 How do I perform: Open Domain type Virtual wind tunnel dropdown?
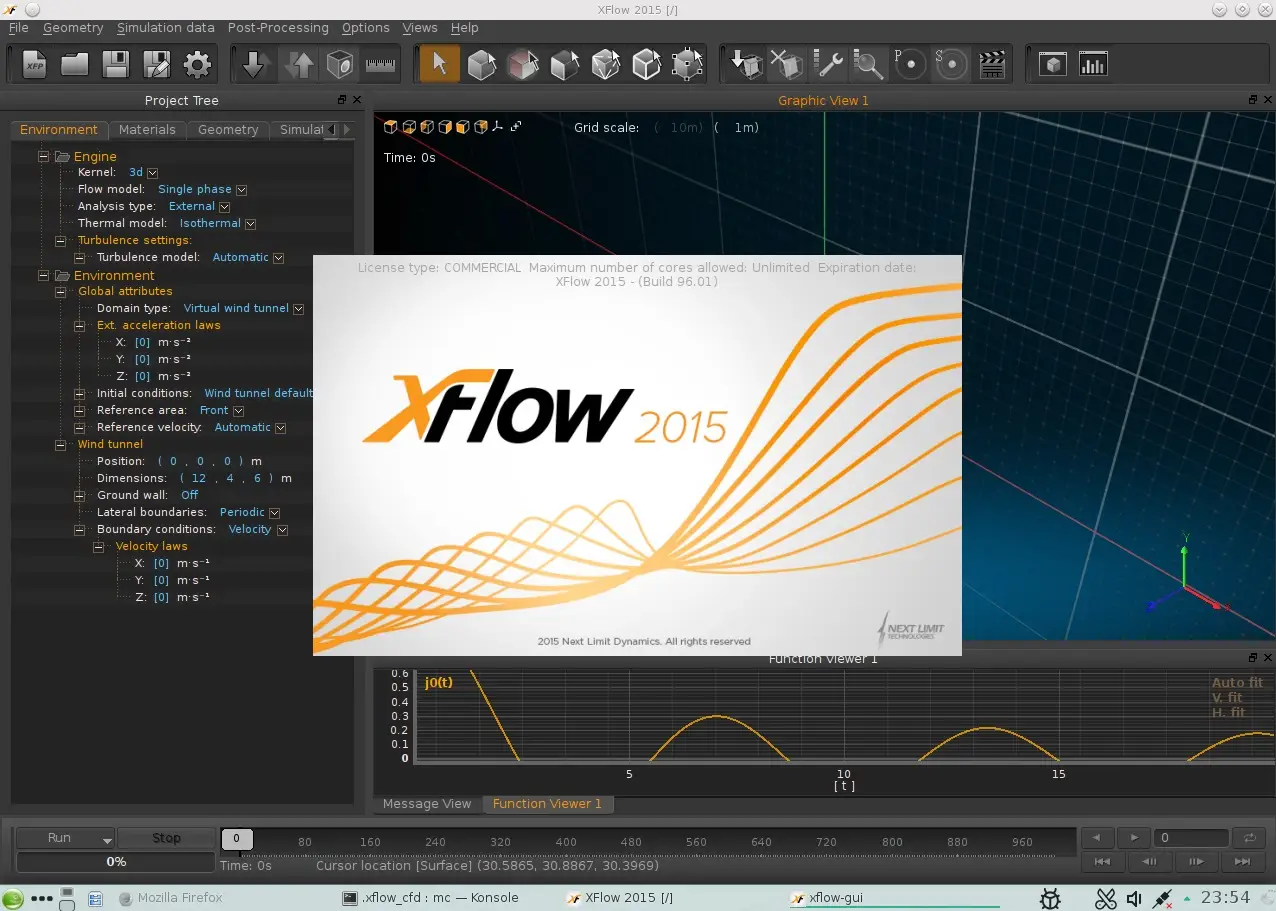[x=298, y=309]
